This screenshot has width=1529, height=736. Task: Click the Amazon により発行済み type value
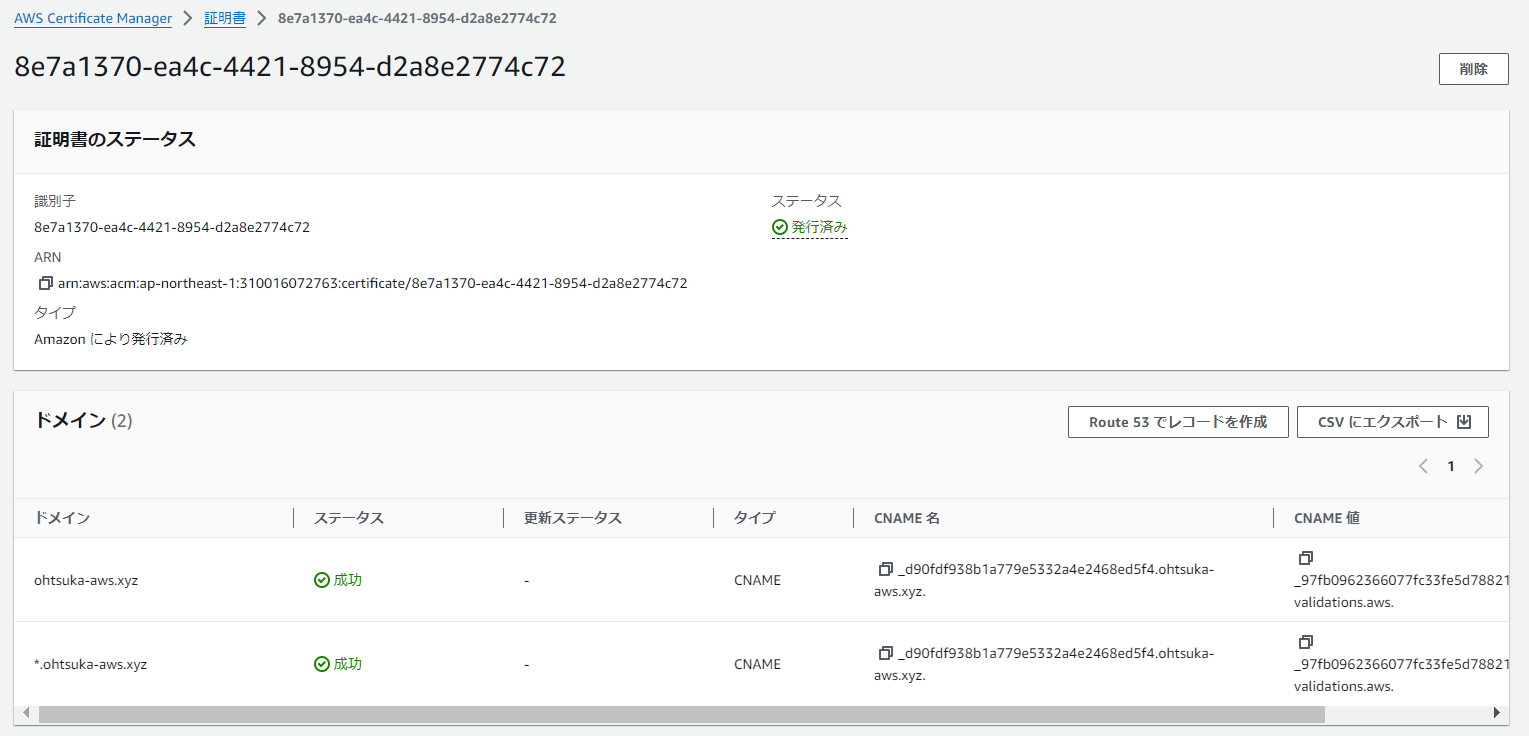point(111,339)
